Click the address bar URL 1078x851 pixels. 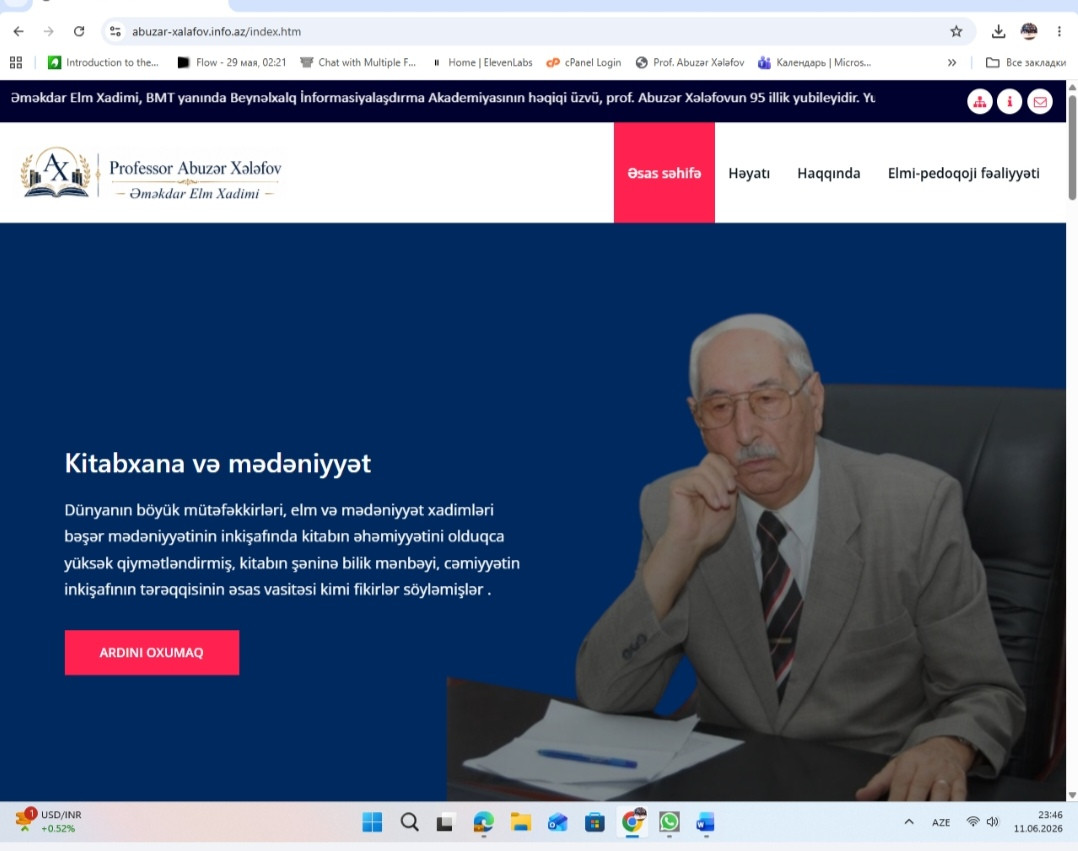217,32
